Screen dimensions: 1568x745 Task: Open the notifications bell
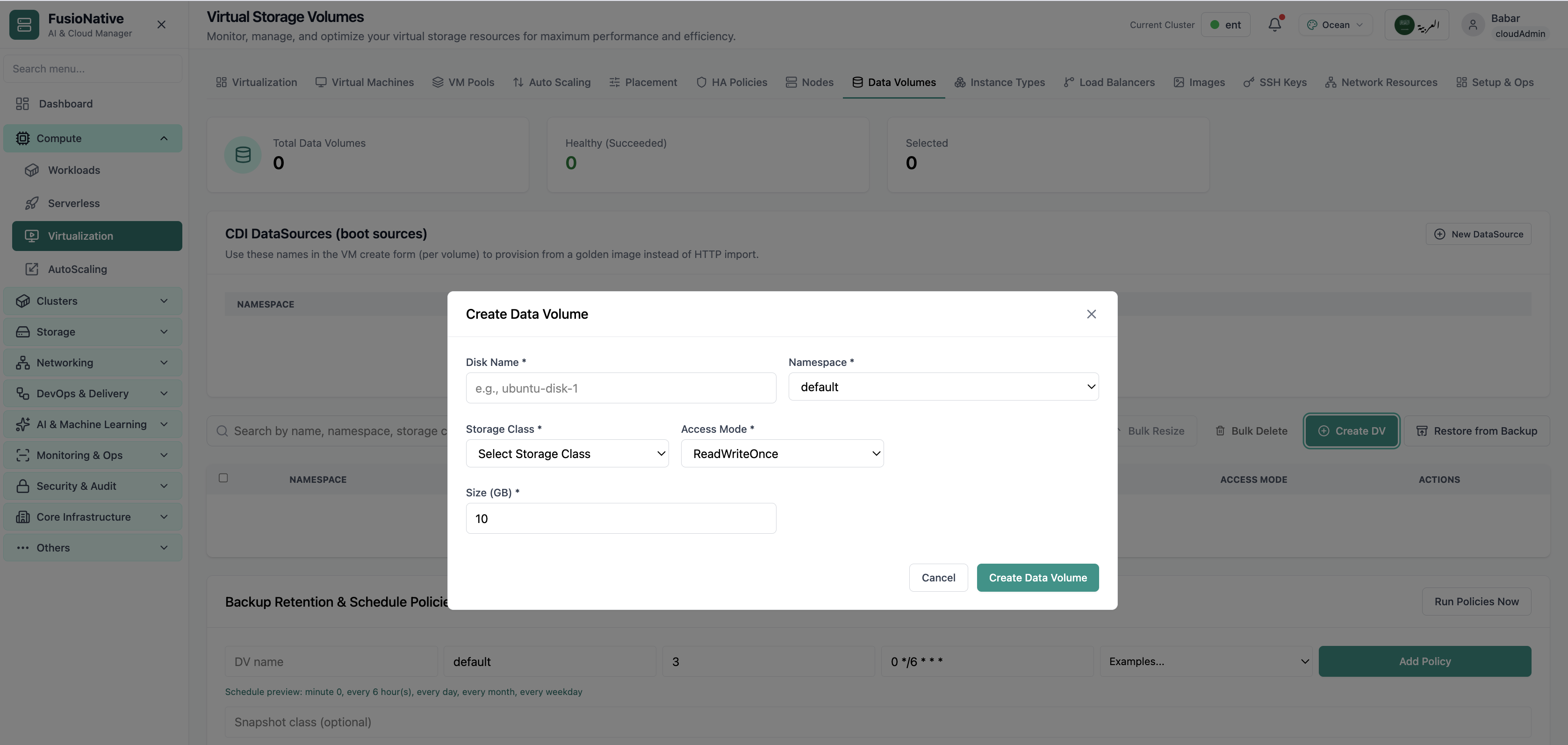click(1274, 24)
